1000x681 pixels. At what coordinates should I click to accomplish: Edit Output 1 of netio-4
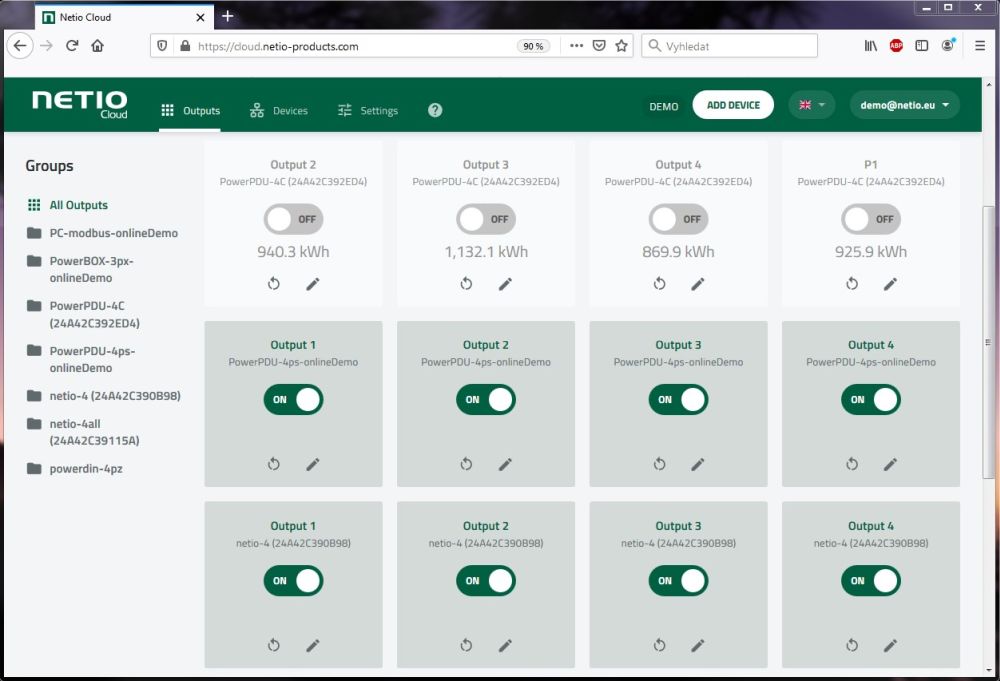[312, 645]
